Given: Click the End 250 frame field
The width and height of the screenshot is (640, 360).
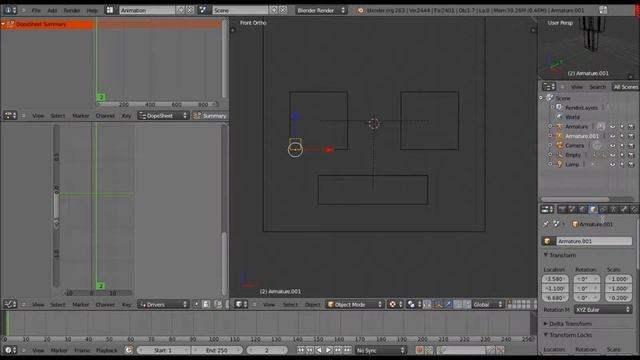Looking at the screenshot, I should pos(217,350).
